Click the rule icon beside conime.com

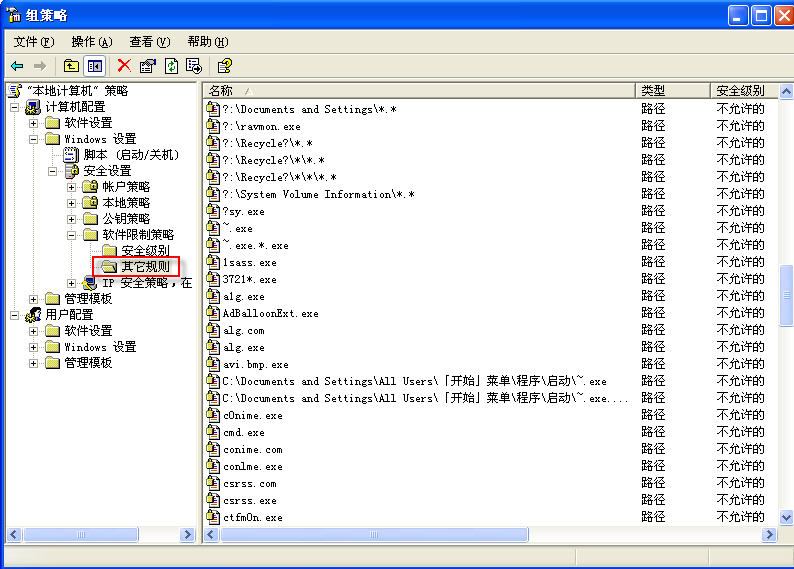coord(213,449)
